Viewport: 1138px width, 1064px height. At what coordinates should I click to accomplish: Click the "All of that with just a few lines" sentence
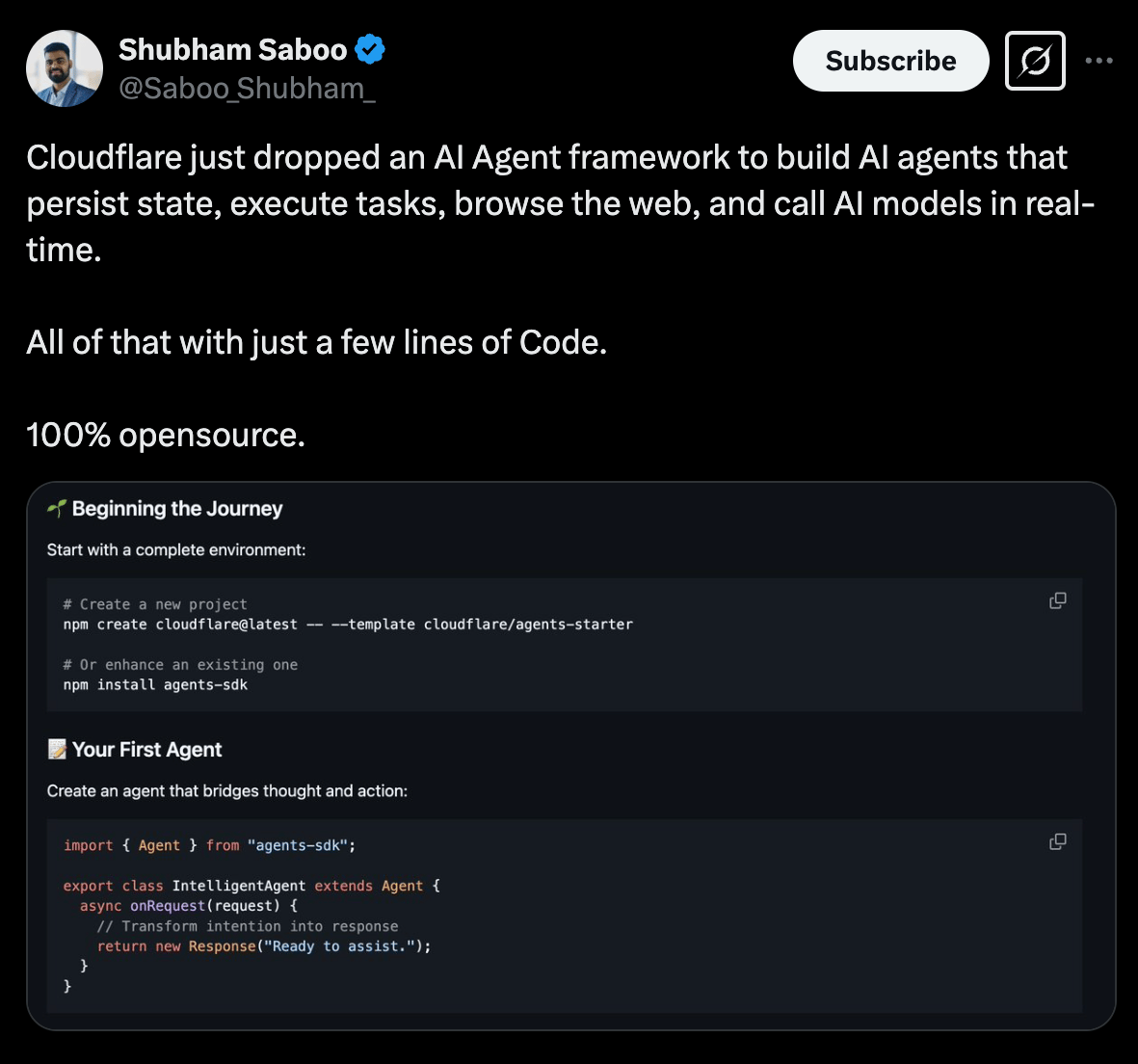316,343
